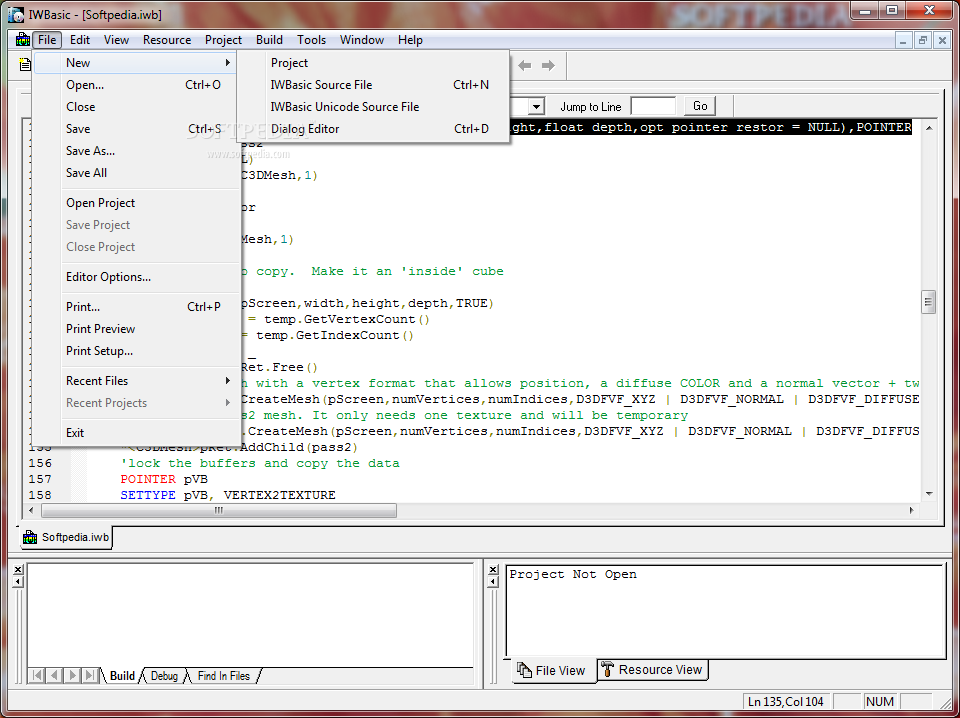Restore the inner document window
Viewport: 960px width, 718px height.
(x=923, y=40)
